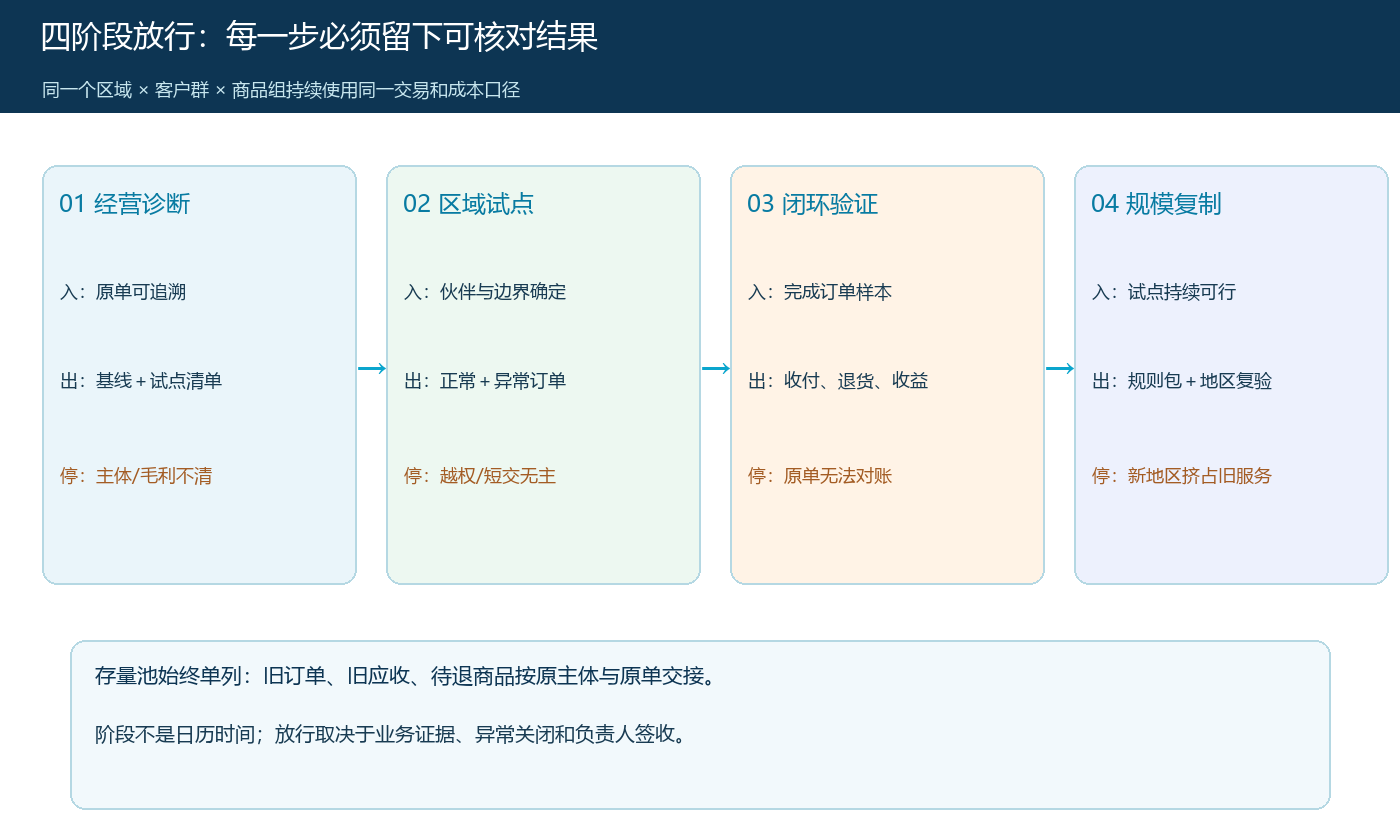Select the note line starting '存量池始终单列'
This screenshot has height=840, width=1400.
pos(407,676)
